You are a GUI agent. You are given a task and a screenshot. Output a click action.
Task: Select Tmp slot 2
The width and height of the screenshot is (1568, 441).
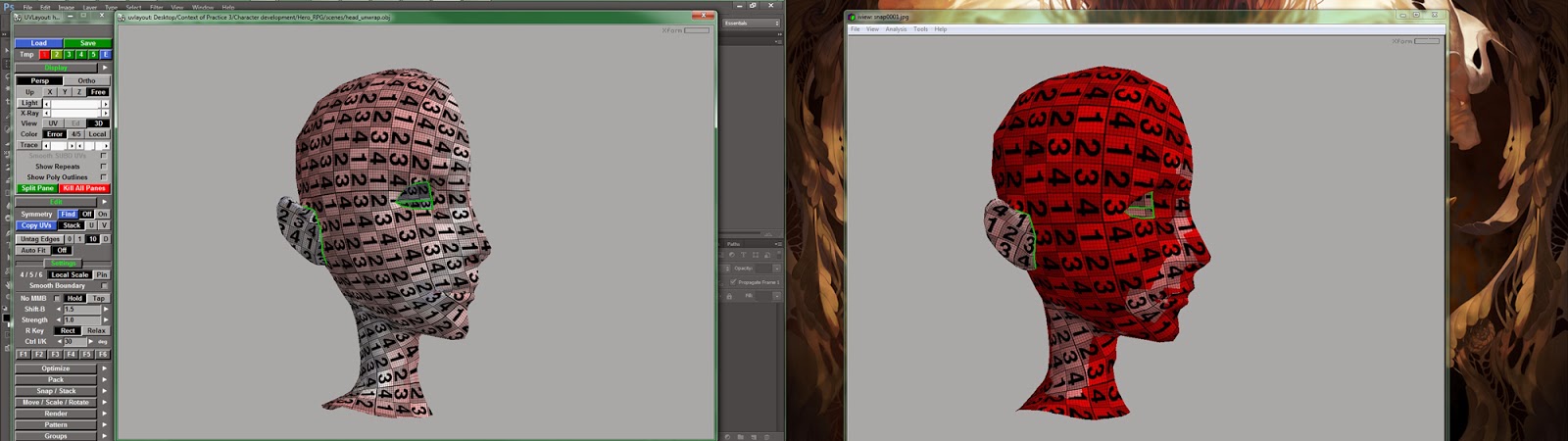pyautogui.click(x=57, y=55)
